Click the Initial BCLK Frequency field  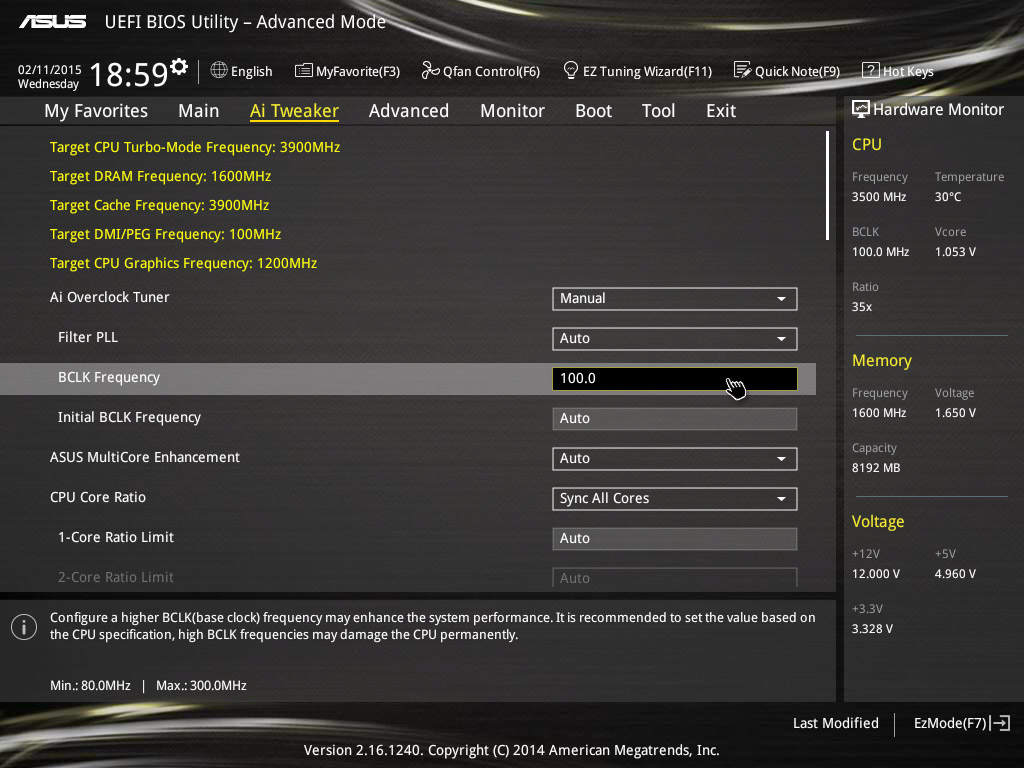[675, 419]
